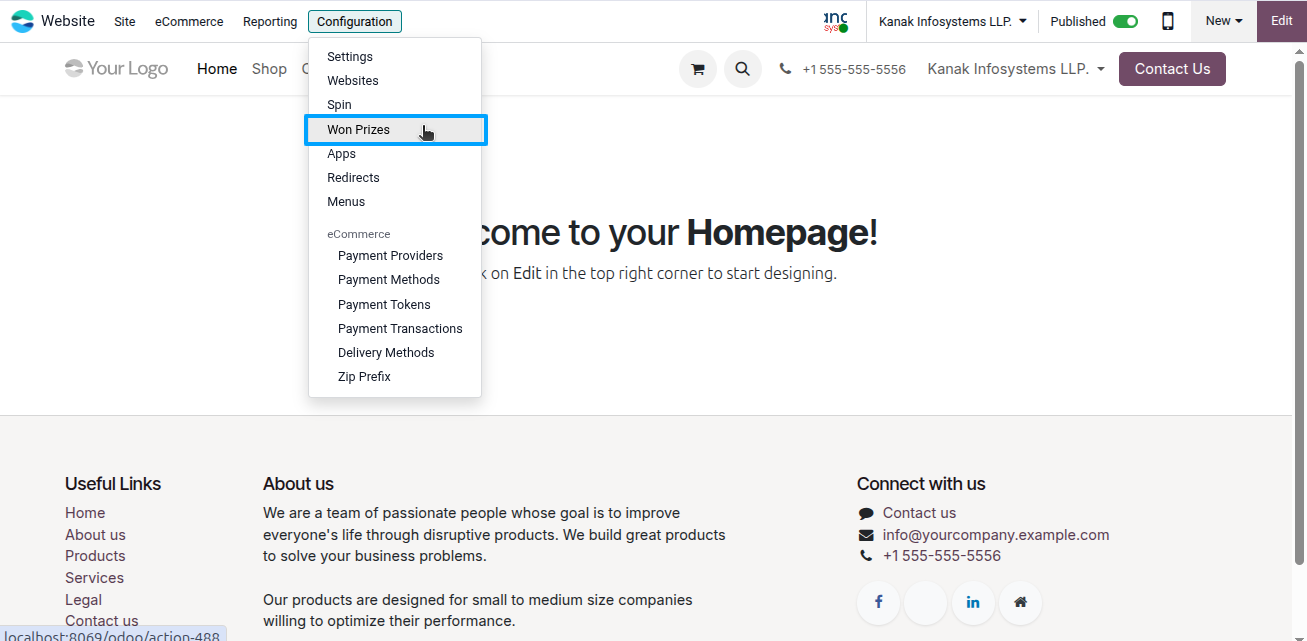Expand Kanak Infosystems LLP. user menu in header
Viewport: 1307px width, 641px height.
tap(1016, 69)
